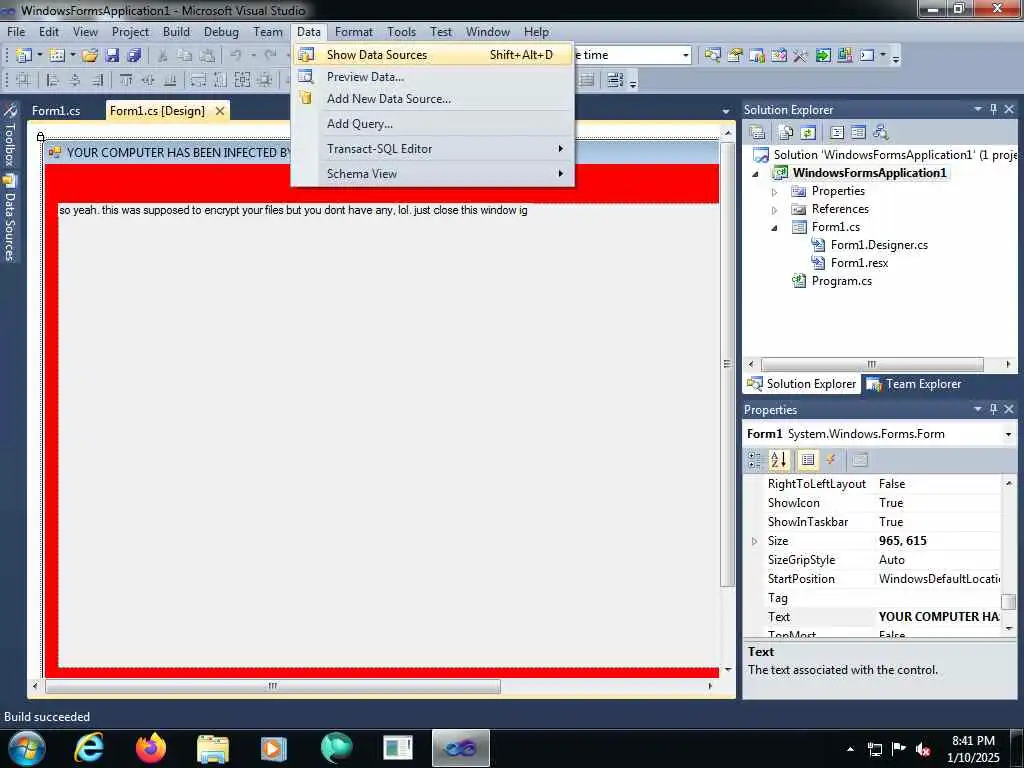Open the Toolbox icon with wrench and hammer

point(801,56)
